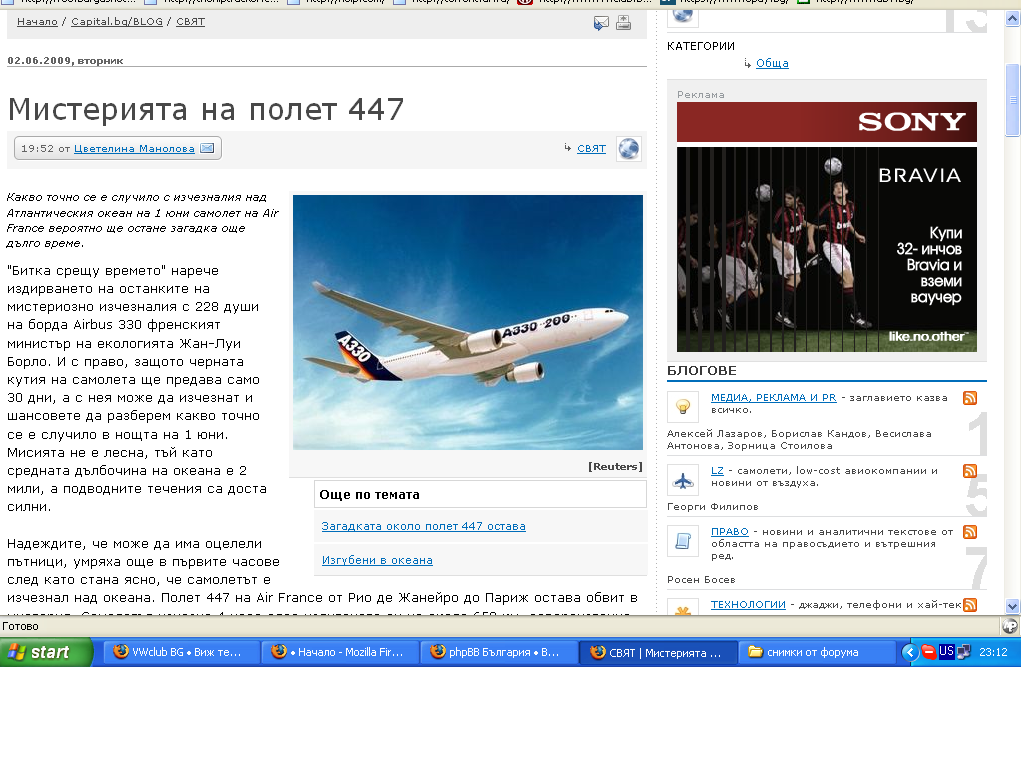Go to the Capital.bg/BLOG breadcrumb link
The width and height of the screenshot is (1024, 768).
click(x=117, y=22)
